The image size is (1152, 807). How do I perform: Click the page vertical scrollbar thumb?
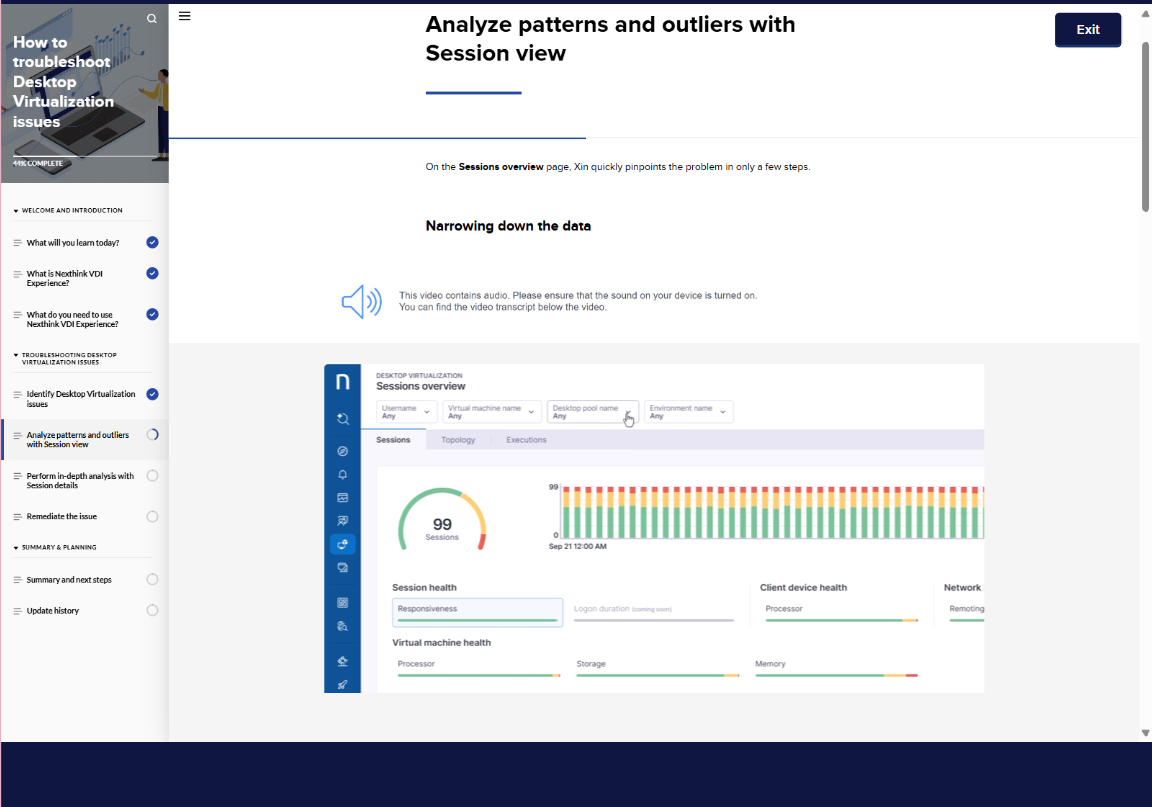tap(1145, 126)
